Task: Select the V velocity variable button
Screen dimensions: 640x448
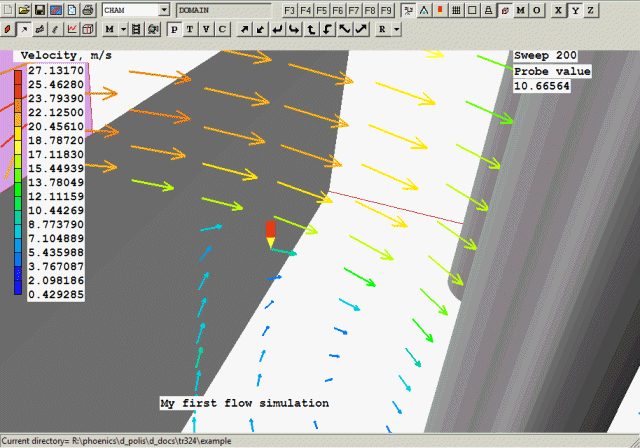Action: 206,29
